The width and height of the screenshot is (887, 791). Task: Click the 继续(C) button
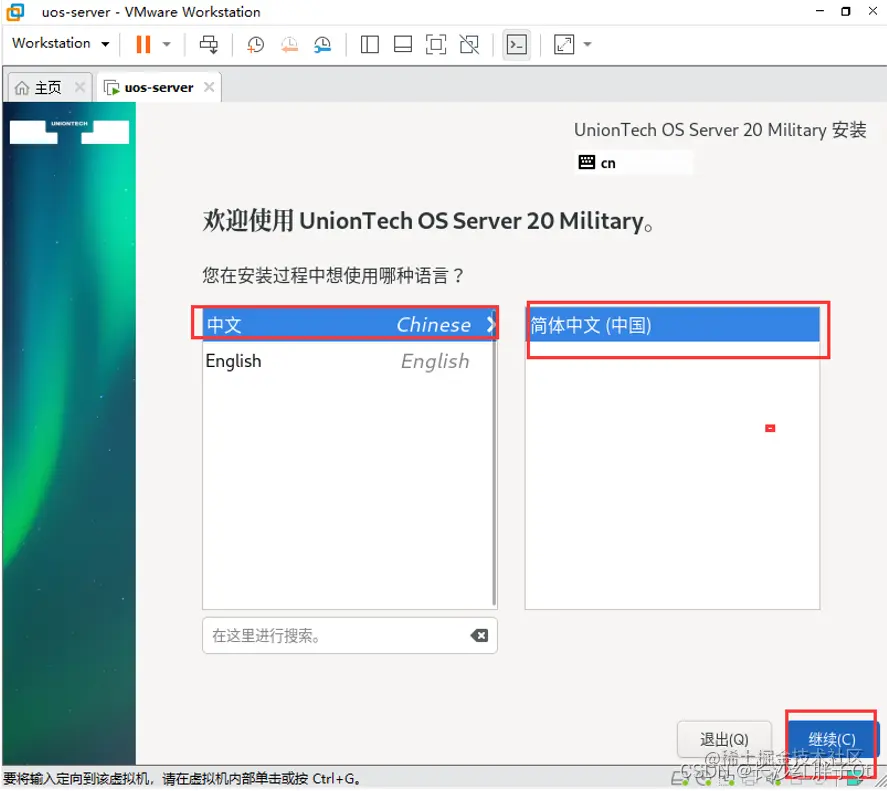point(831,739)
